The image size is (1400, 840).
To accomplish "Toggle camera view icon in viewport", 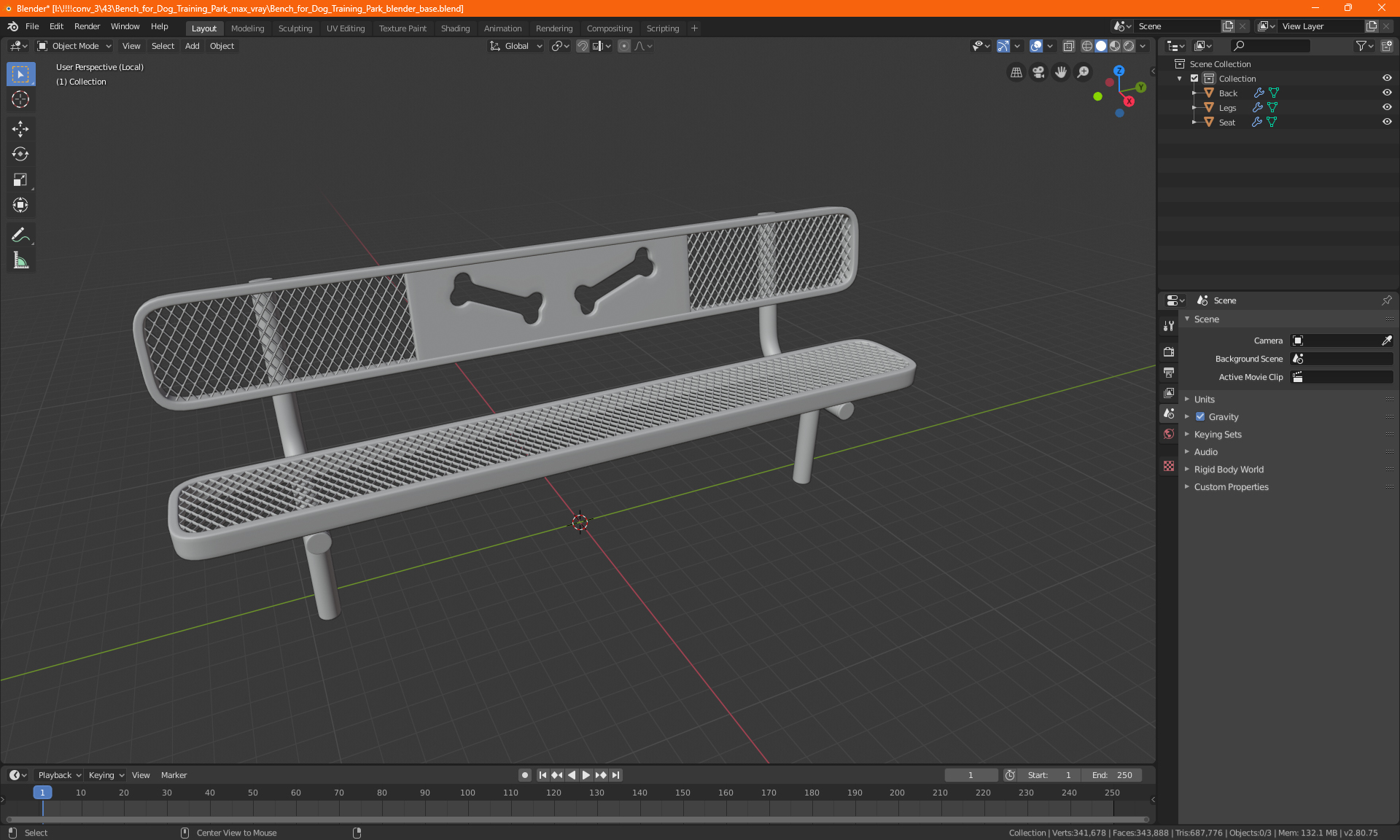I will point(1038,72).
